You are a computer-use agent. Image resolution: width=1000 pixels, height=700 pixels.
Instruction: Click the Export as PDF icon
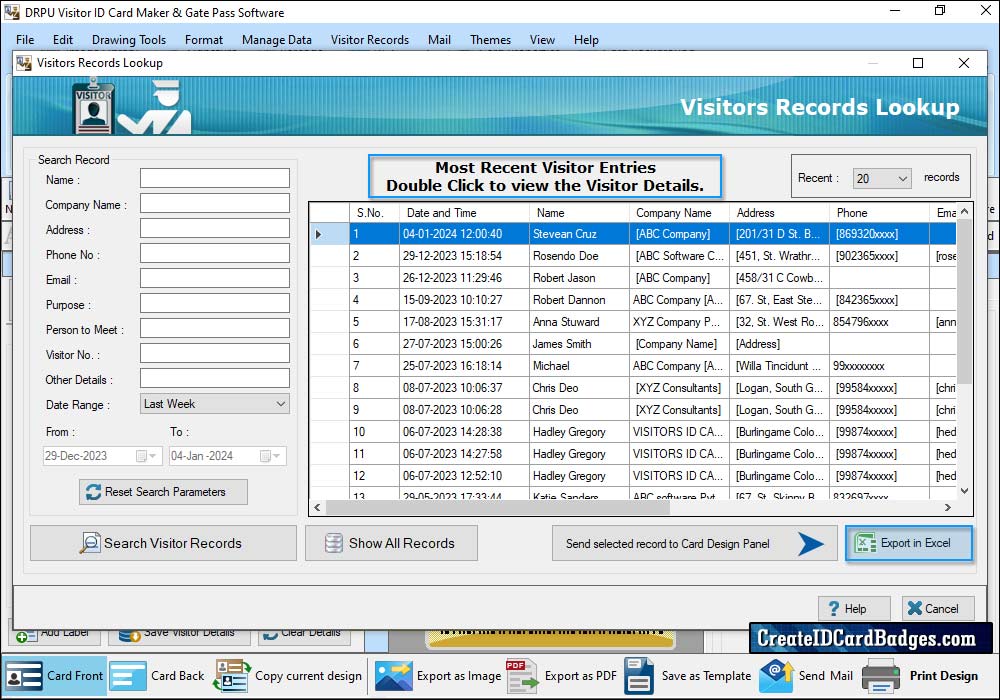point(522,676)
